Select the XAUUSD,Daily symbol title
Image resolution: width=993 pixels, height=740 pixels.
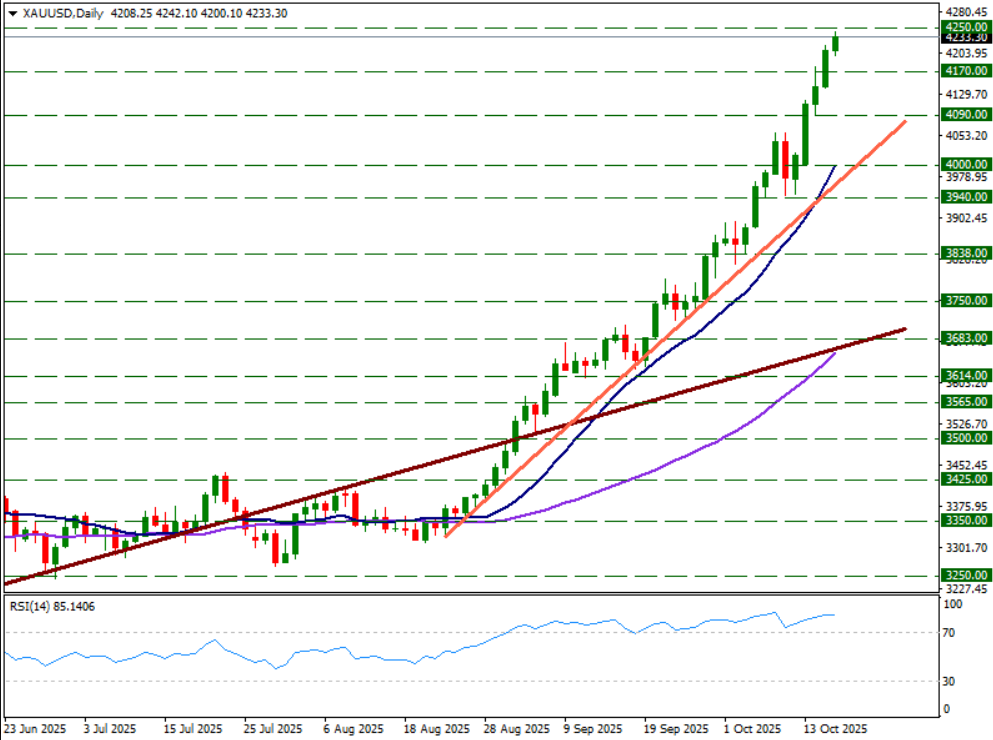pos(63,13)
